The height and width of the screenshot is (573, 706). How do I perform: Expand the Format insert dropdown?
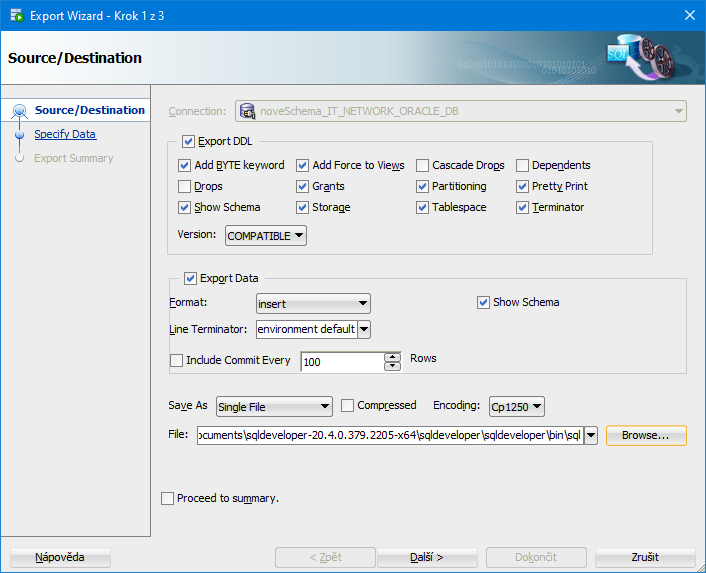click(x=313, y=303)
